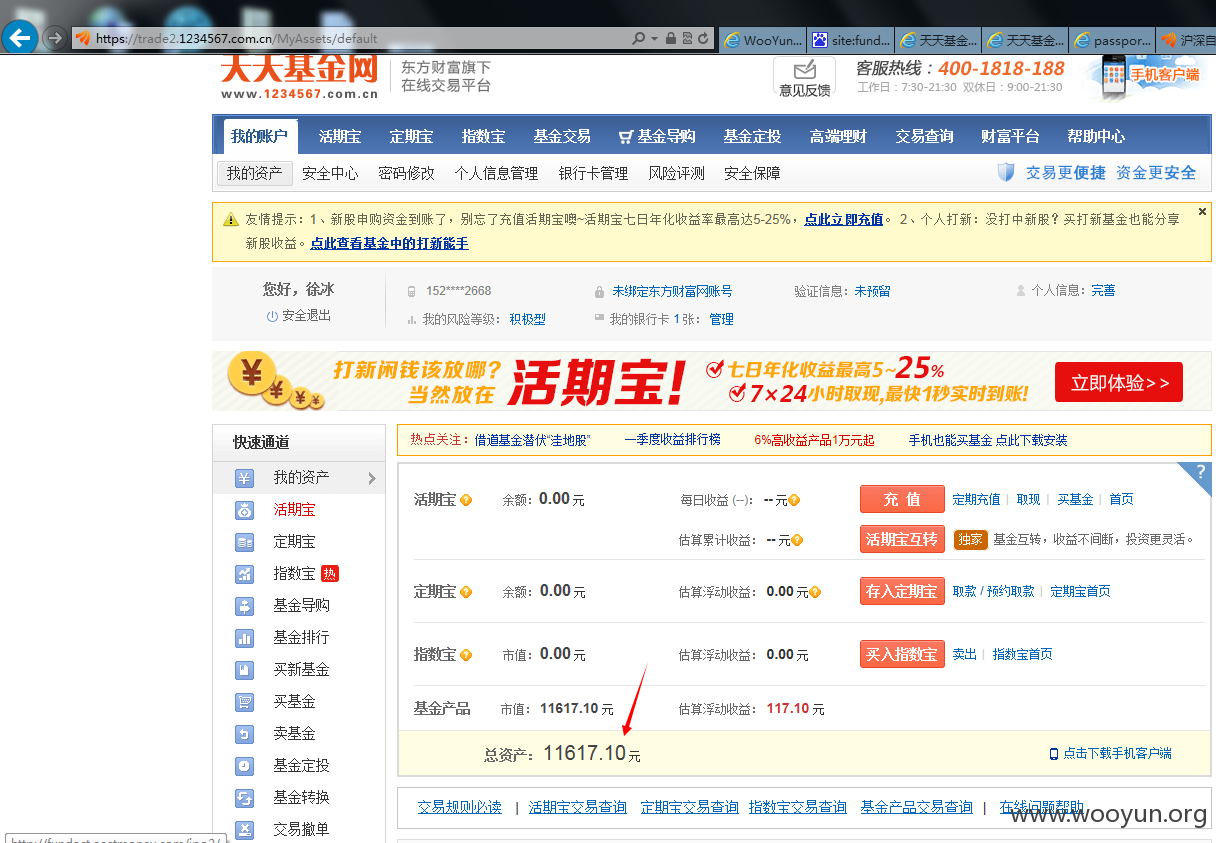Select 我的账户 main navigation tab
This screenshot has height=843, width=1216.
click(259, 136)
